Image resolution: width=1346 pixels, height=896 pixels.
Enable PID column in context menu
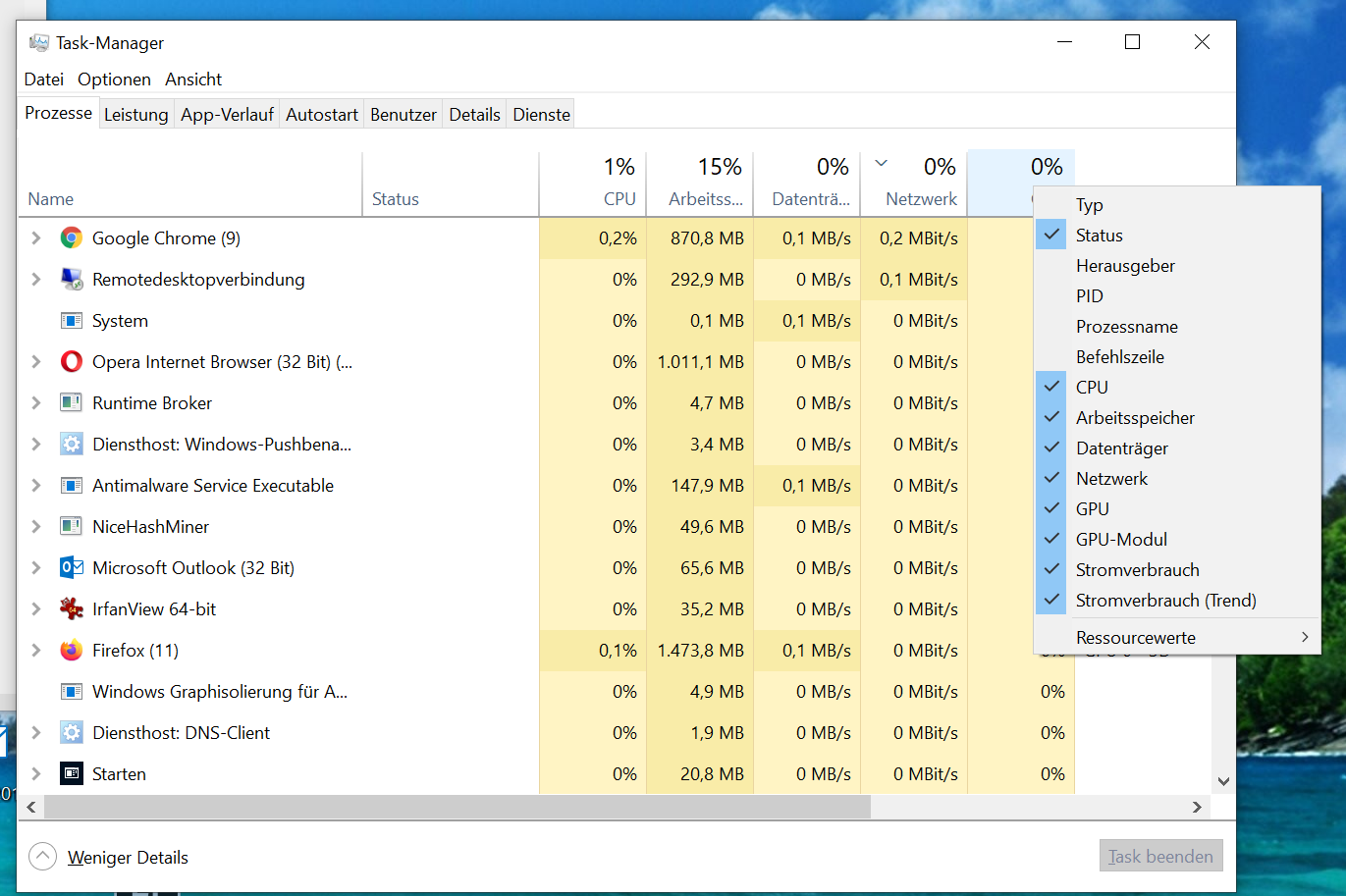pyautogui.click(x=1177, y=296)
